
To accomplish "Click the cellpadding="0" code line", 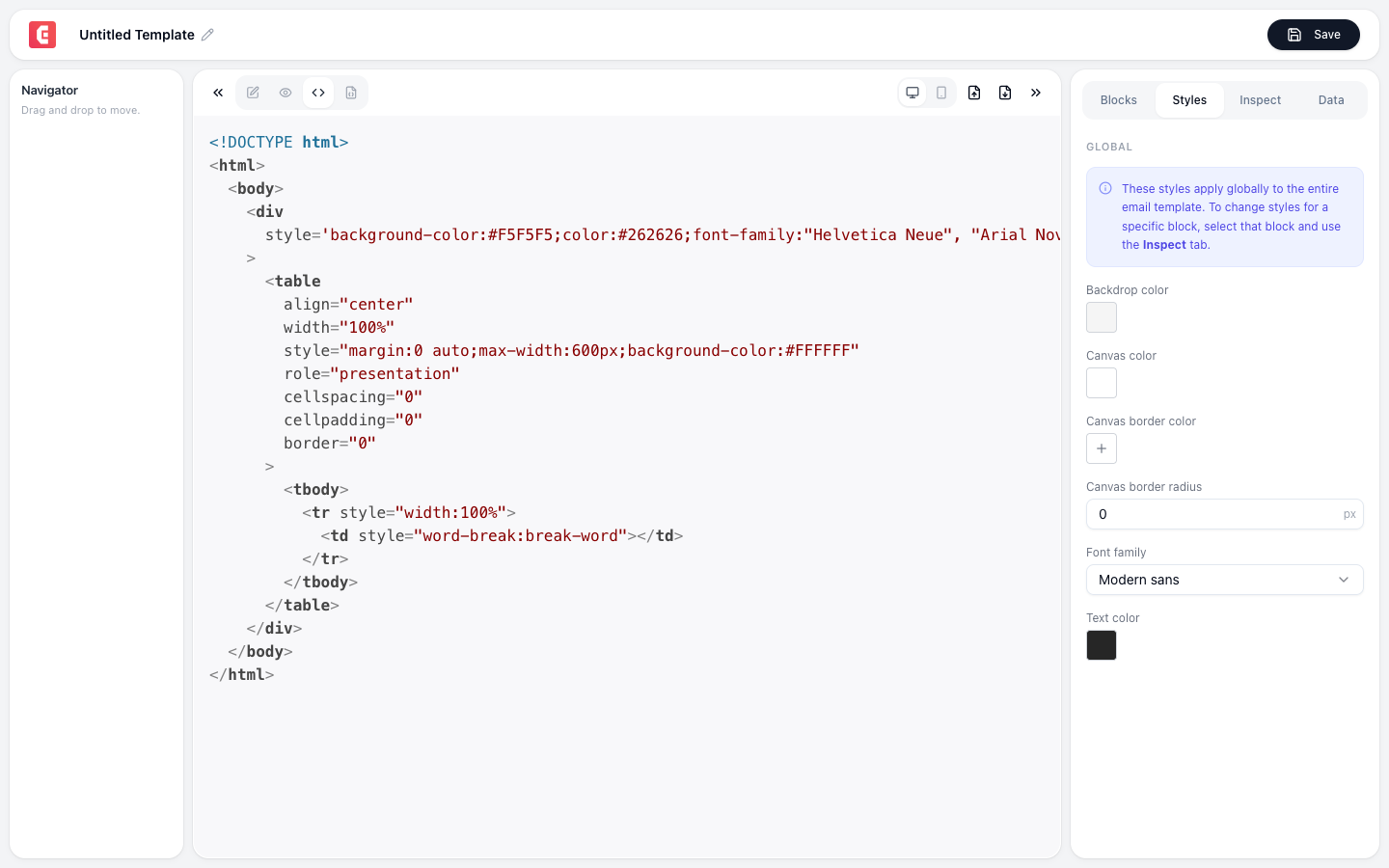I will [x=353, y=420].
